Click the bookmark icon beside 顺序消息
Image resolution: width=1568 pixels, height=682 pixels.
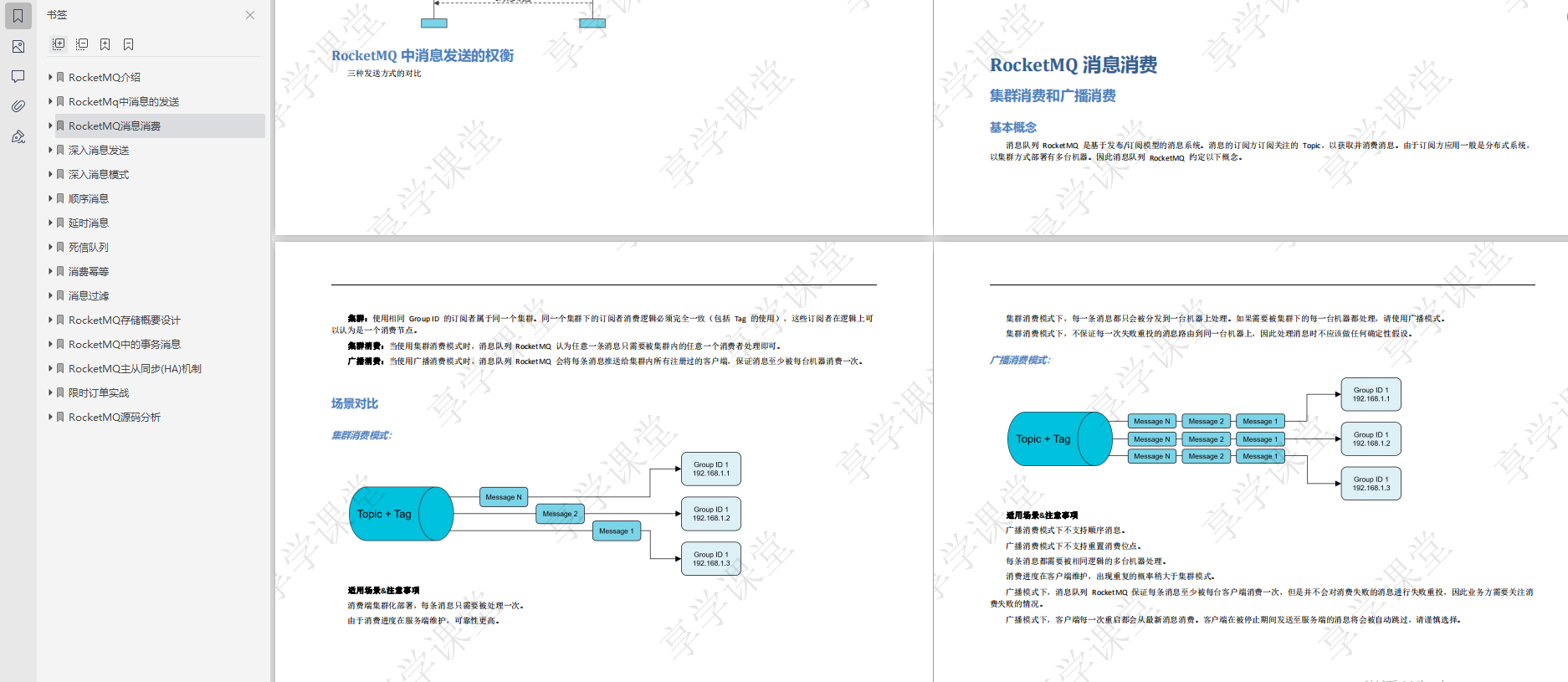tap(60, 198)
